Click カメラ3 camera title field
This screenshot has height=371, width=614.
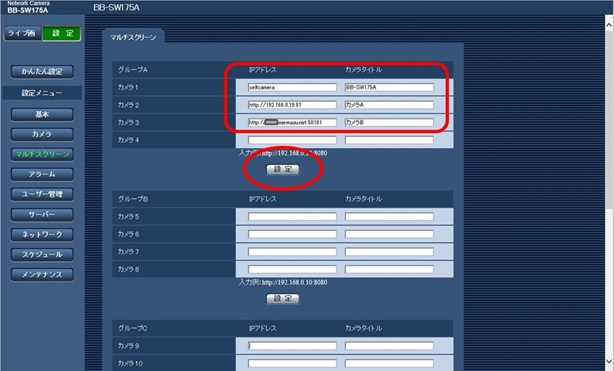pos(389,122)
